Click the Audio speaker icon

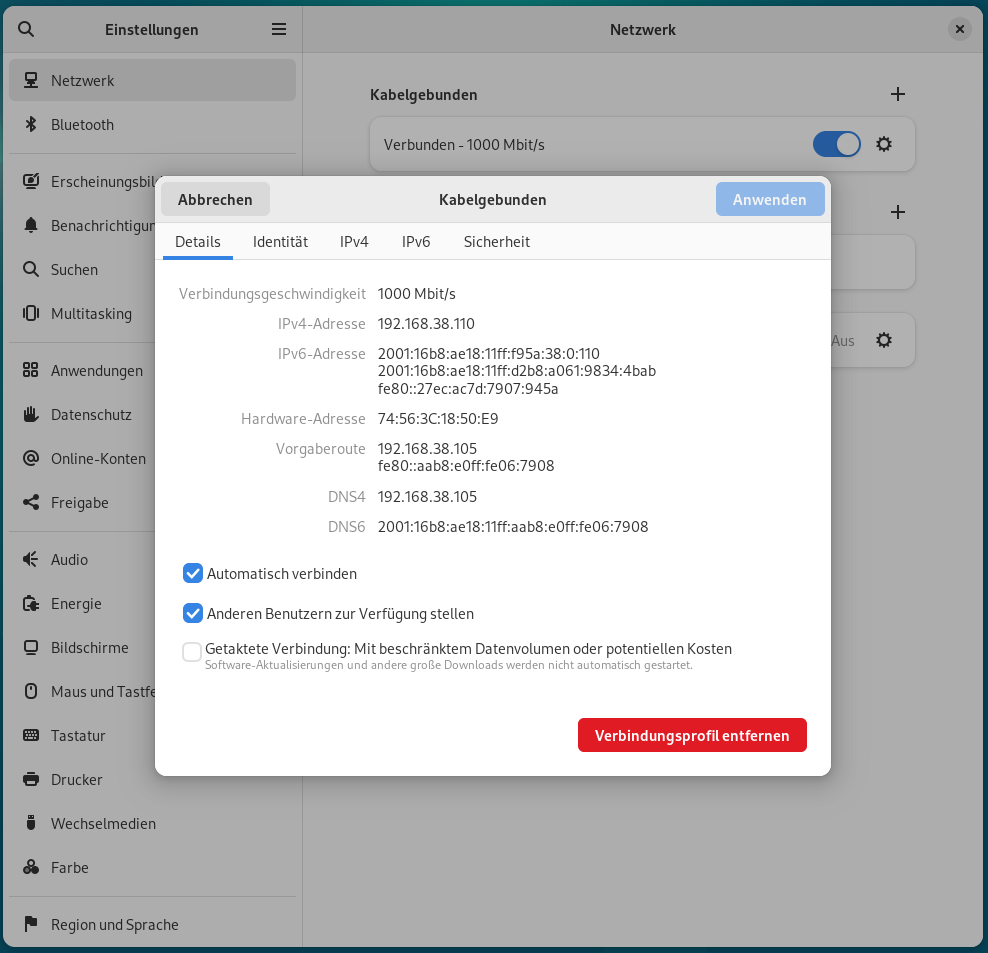31,560
